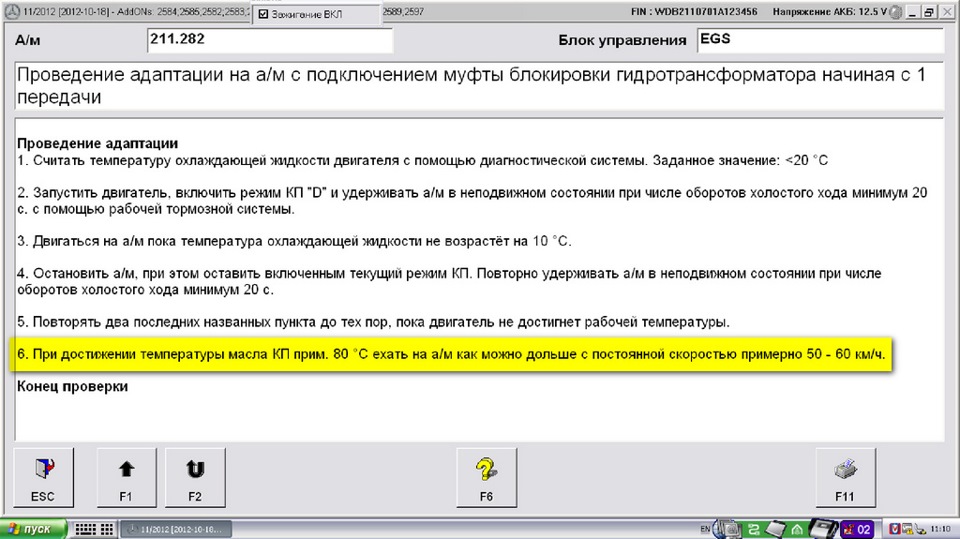
Task: Click the Напряжение АКБ 12.5 V text
Action: pos(830,12)
